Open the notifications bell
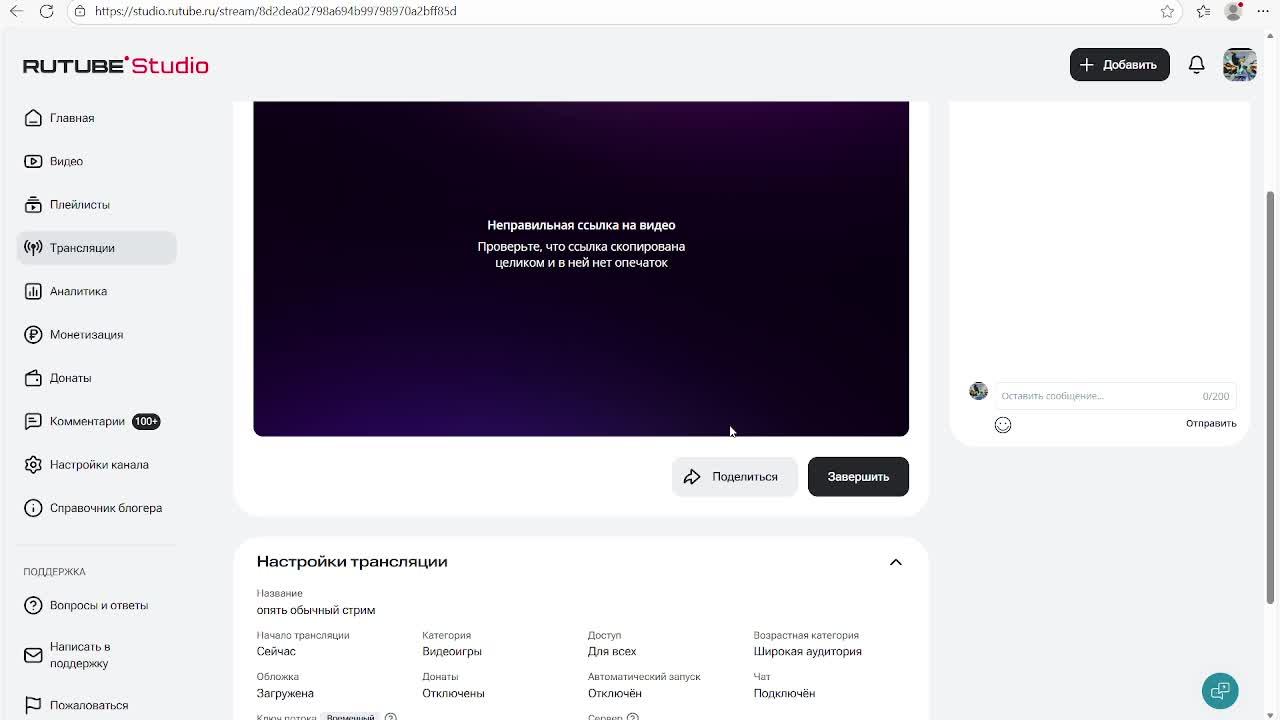 pos(1196,65)
